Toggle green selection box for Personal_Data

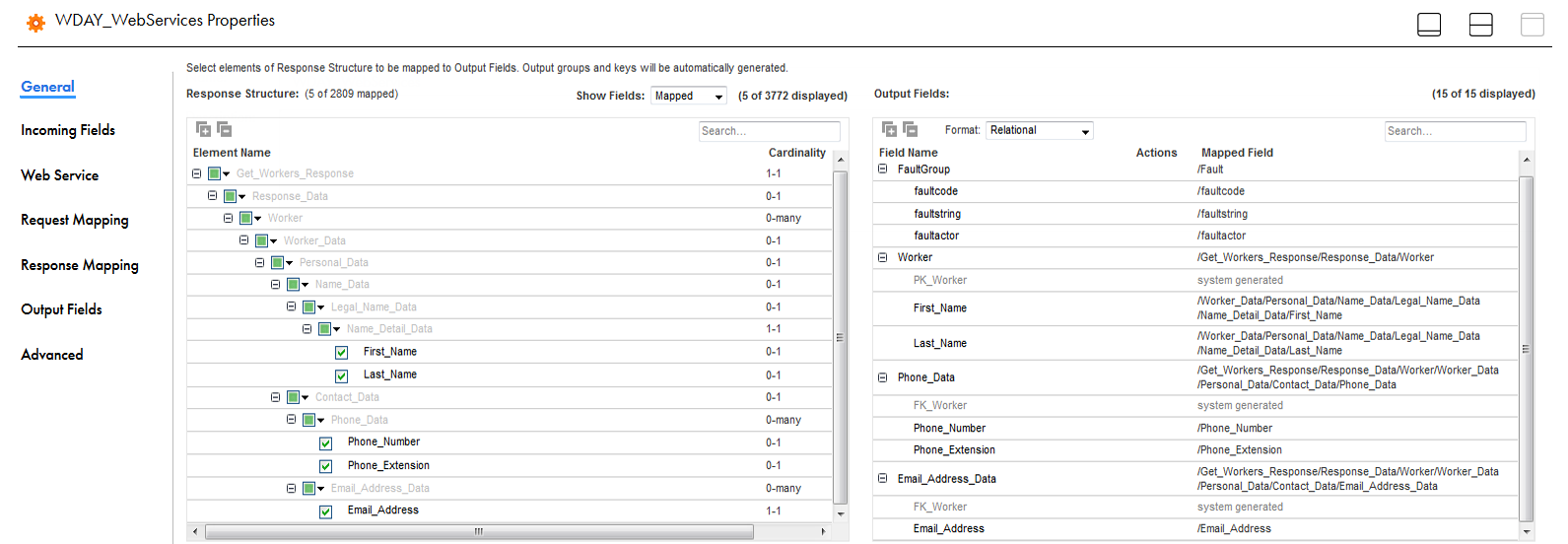277,262
